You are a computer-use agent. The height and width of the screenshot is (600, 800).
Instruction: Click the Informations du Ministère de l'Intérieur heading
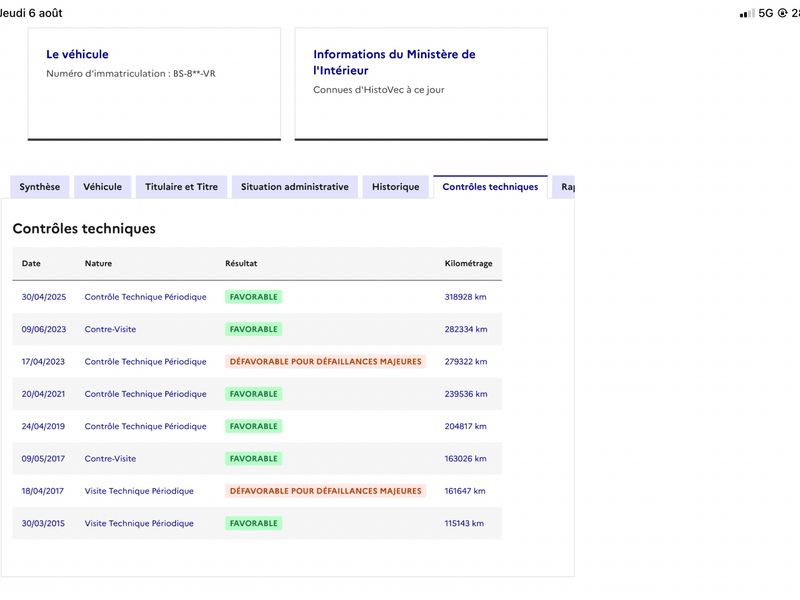click(x=394, y=62)
